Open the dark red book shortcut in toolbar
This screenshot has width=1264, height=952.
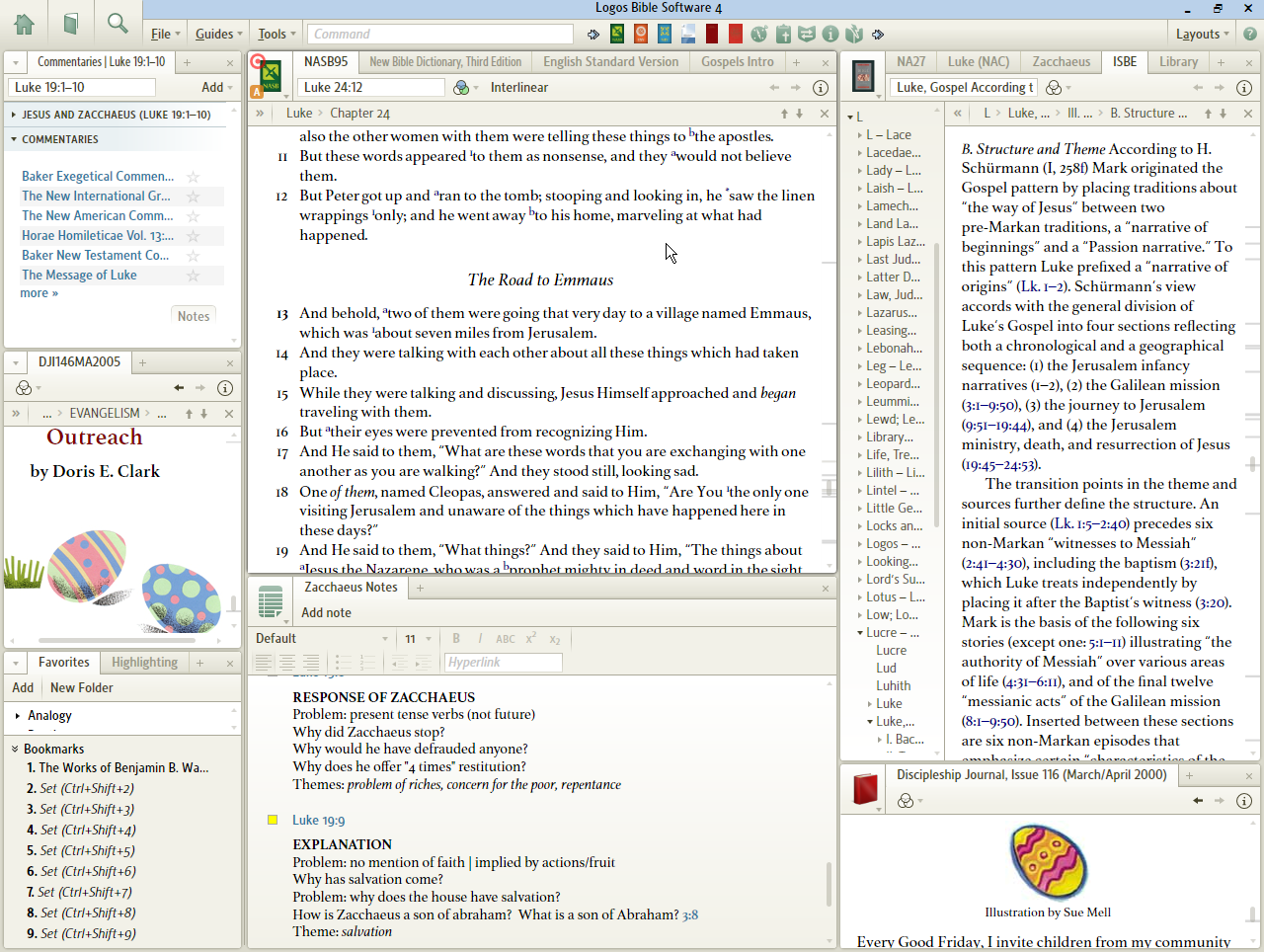pos(712,34)
